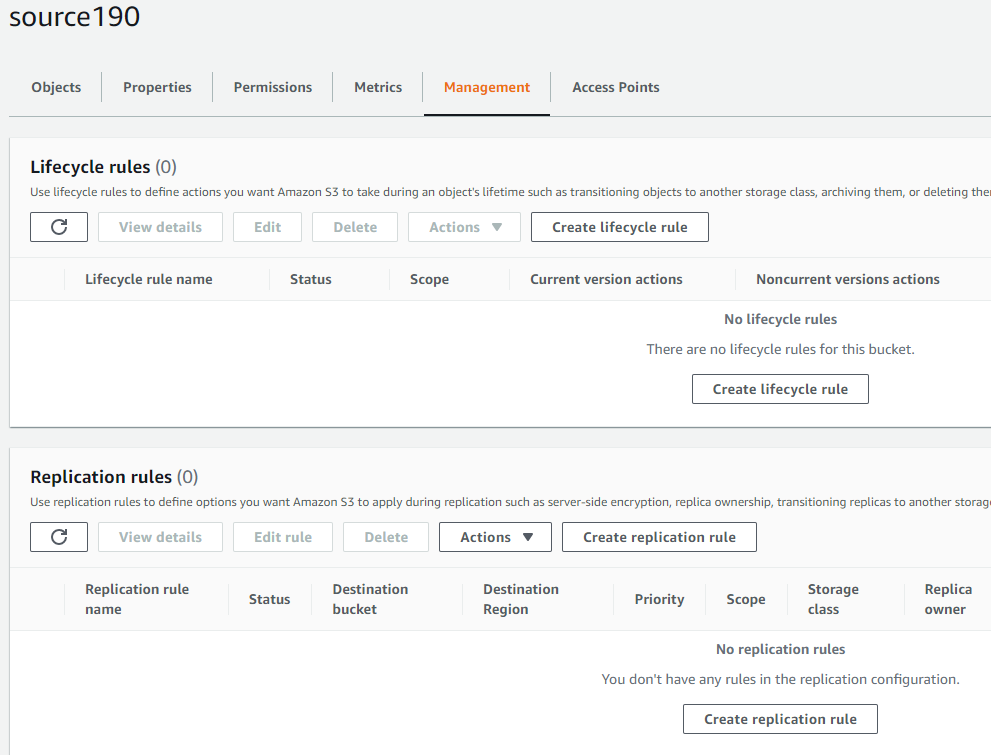
Task: Click the Scope column in Lifecycle table
Action: 429,279
